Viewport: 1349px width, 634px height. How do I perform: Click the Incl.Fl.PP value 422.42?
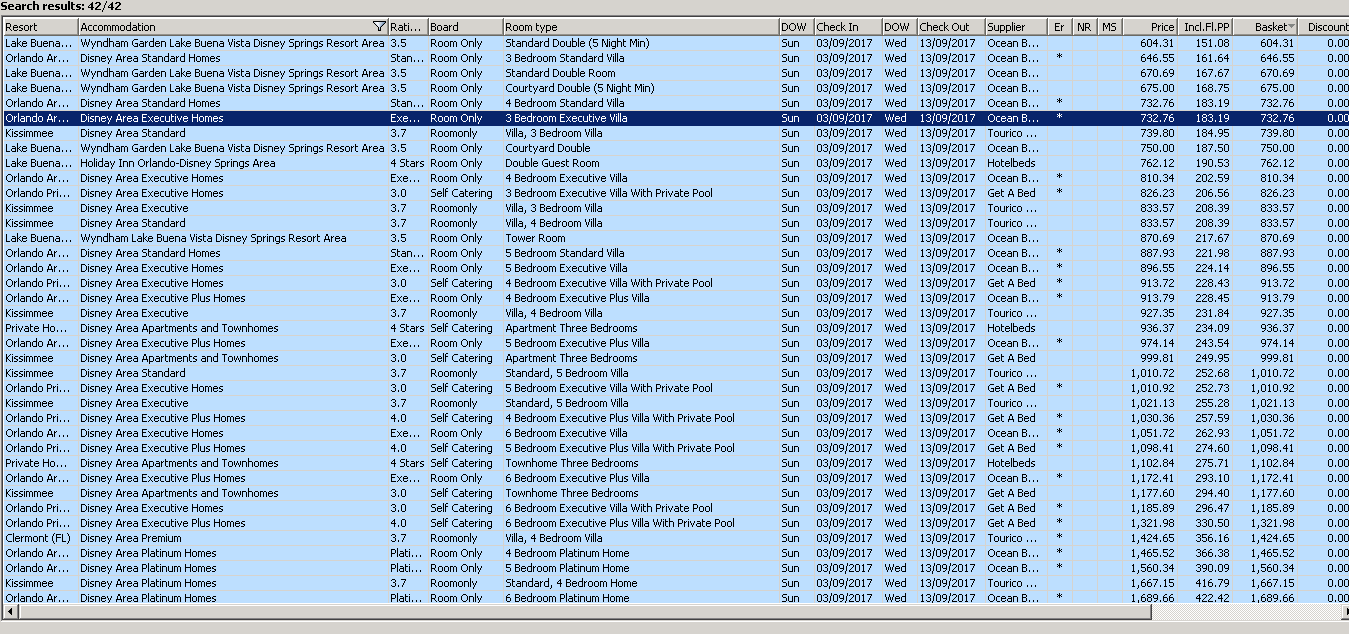point(1214,598)
